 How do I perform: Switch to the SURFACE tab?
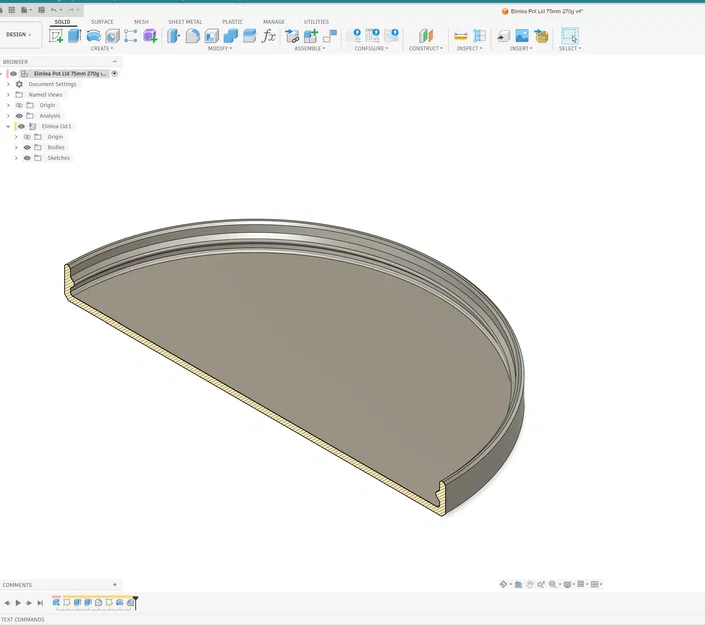click(102, 22)
